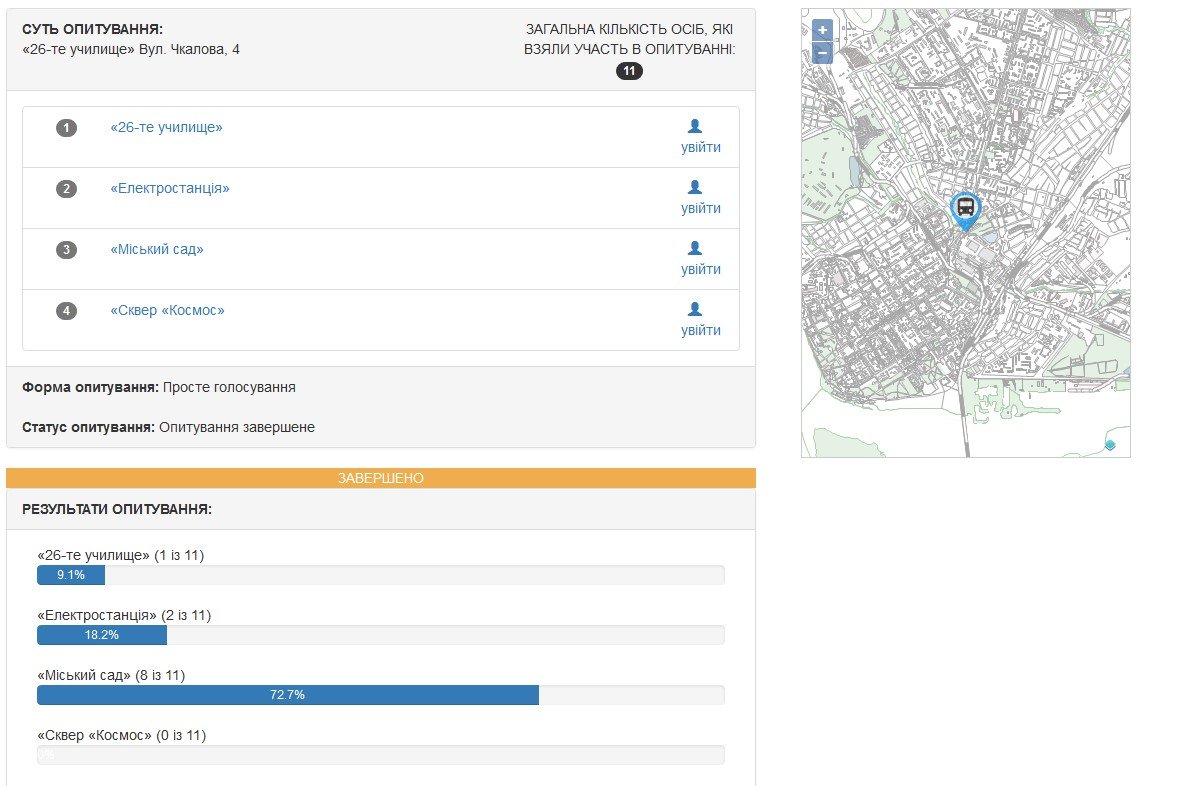Click «увійти» for «Міський сад» row
The width and height of the screenshot is (1182, 786).
tap(700, 270)
